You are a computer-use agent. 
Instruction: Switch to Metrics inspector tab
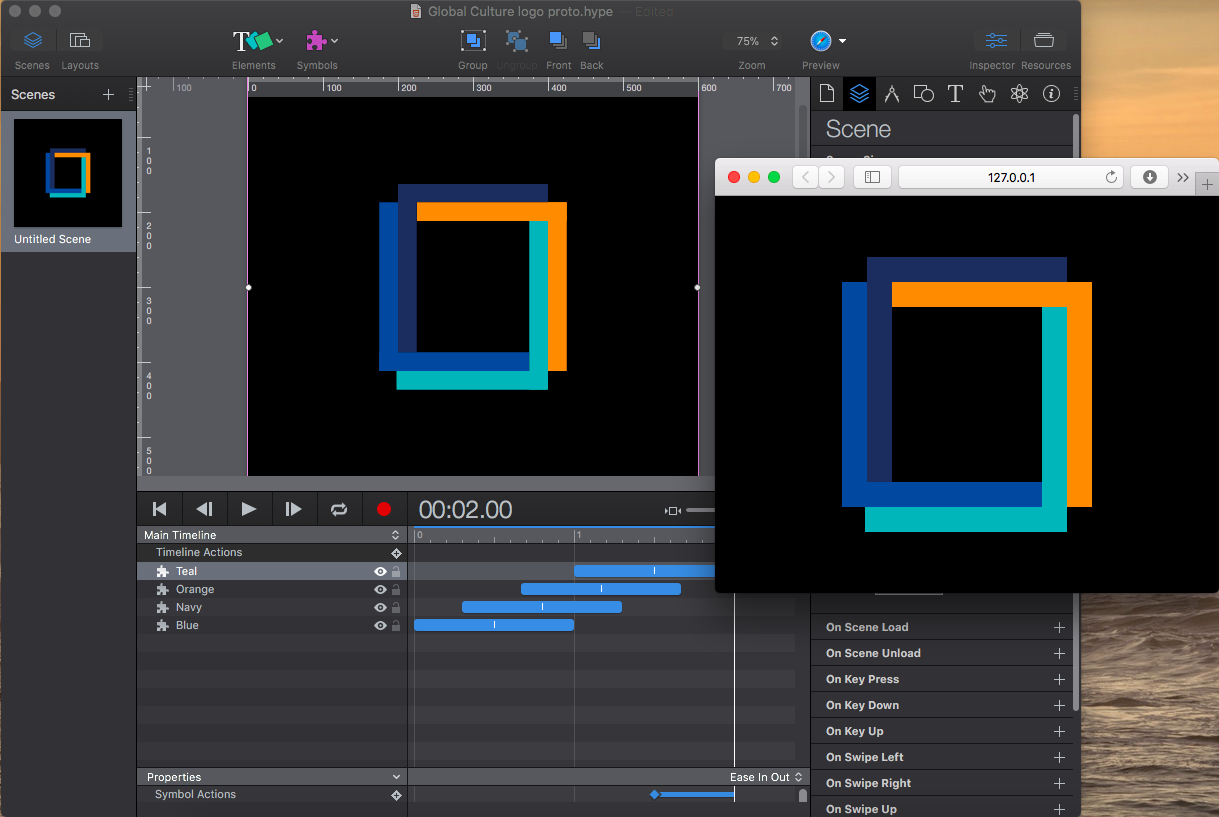coord(892,94)
